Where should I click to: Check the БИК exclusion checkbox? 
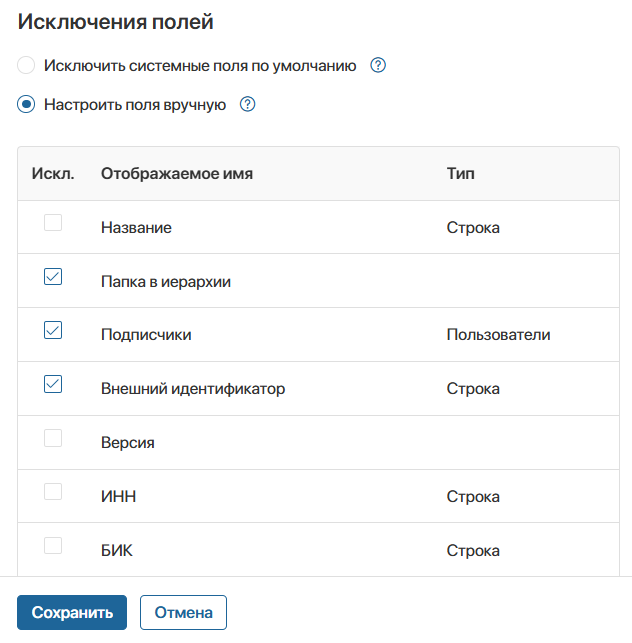tap(53, 545)
